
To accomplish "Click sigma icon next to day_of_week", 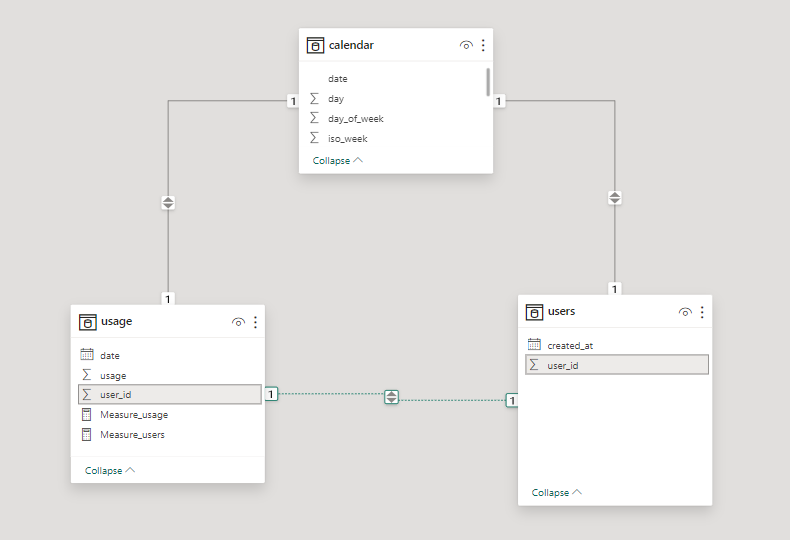I will coord(314,118).
